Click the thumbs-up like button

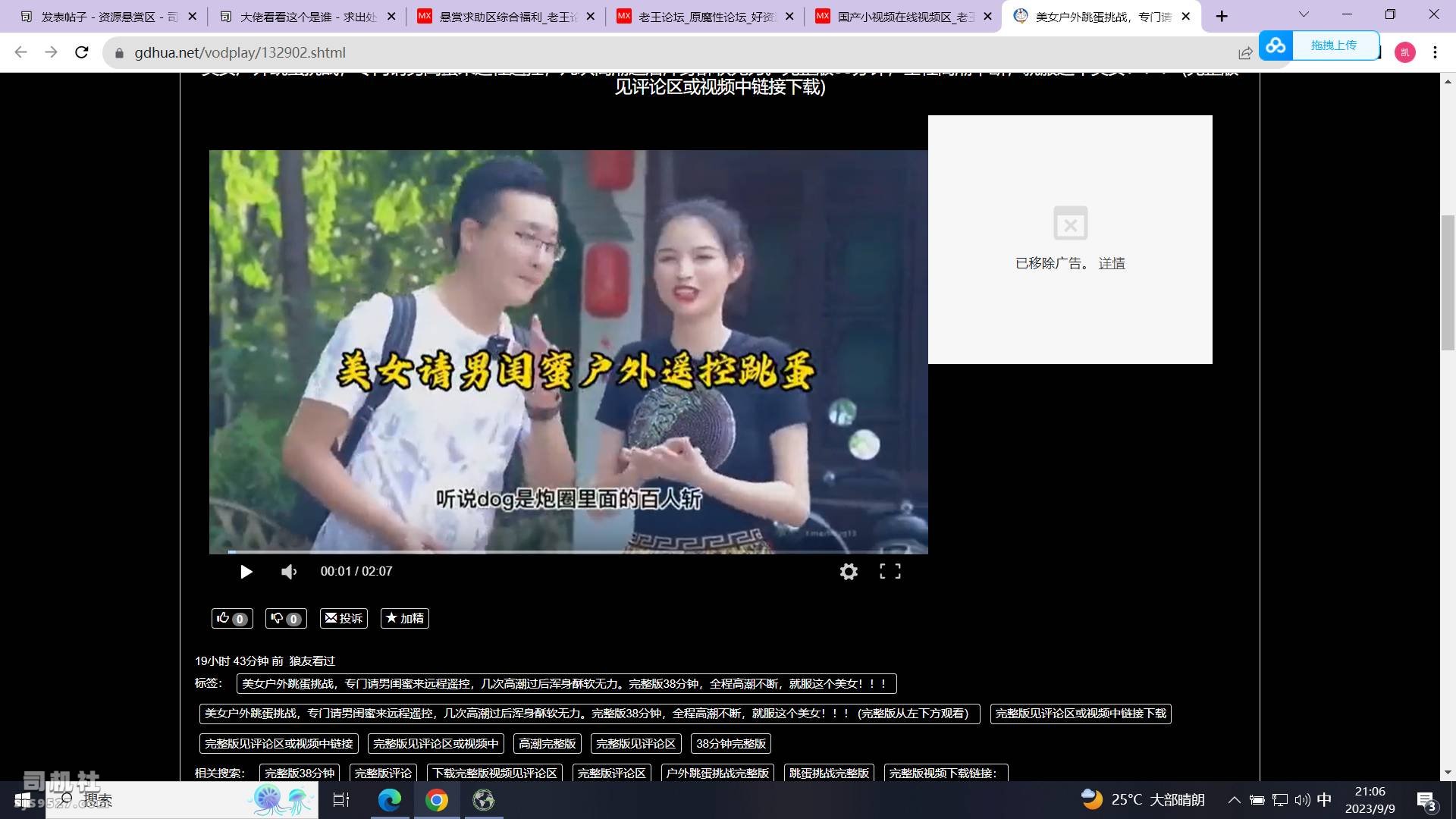(232, 619)
